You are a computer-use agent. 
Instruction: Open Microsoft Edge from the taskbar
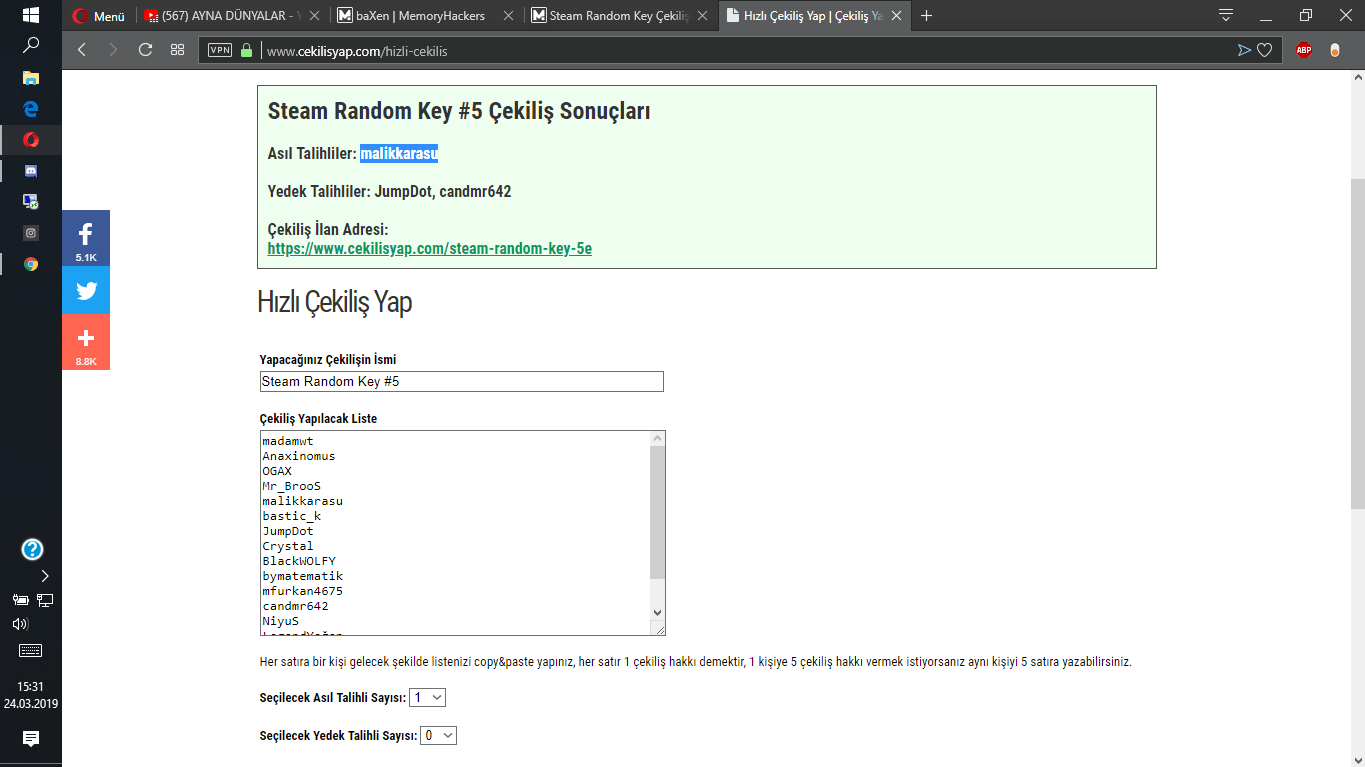tap(31, 108)
